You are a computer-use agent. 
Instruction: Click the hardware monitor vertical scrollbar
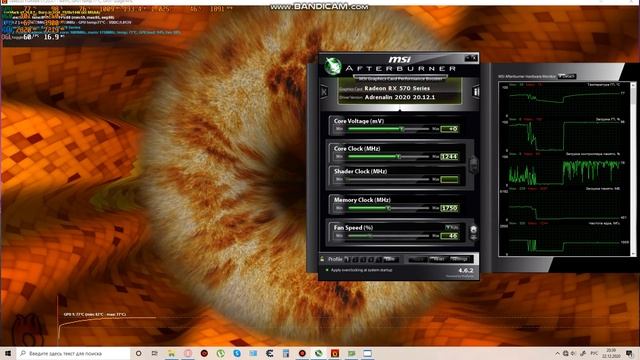point(633,169)
